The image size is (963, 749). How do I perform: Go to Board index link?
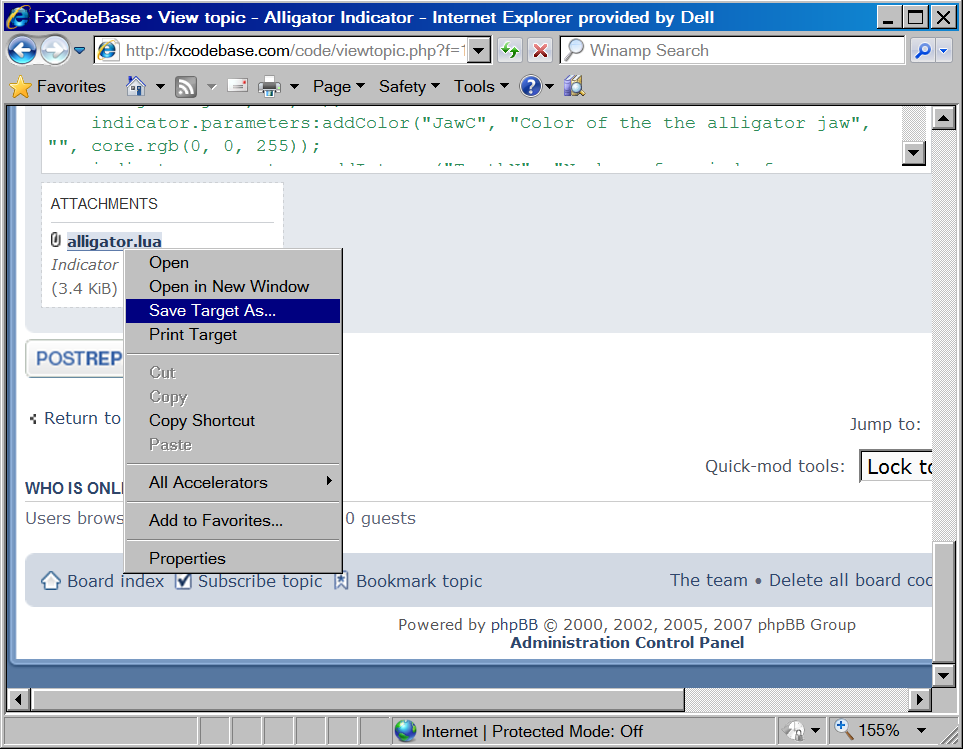tap(115, 581)
